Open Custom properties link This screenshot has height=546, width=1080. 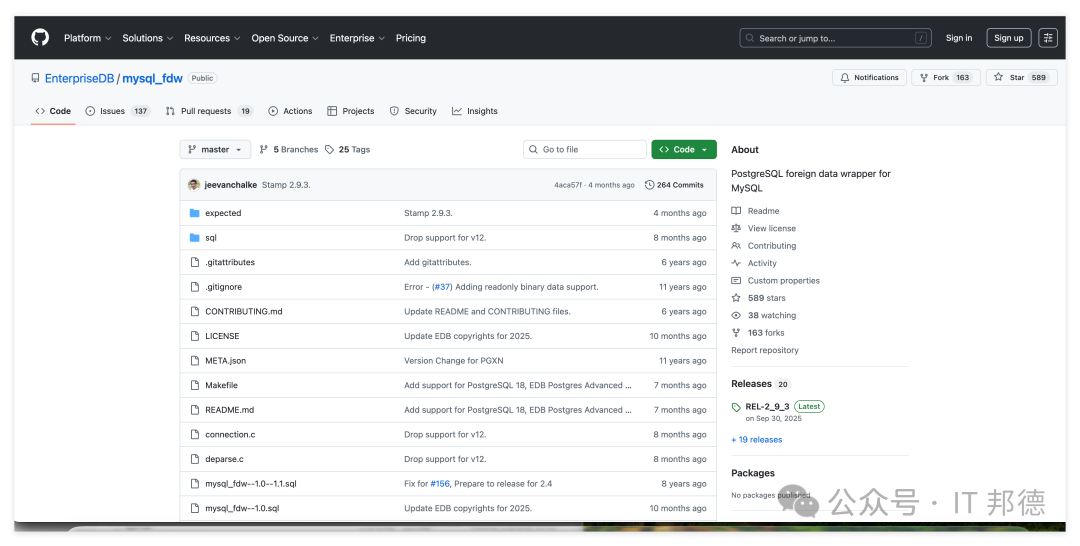tap(776, 280)
